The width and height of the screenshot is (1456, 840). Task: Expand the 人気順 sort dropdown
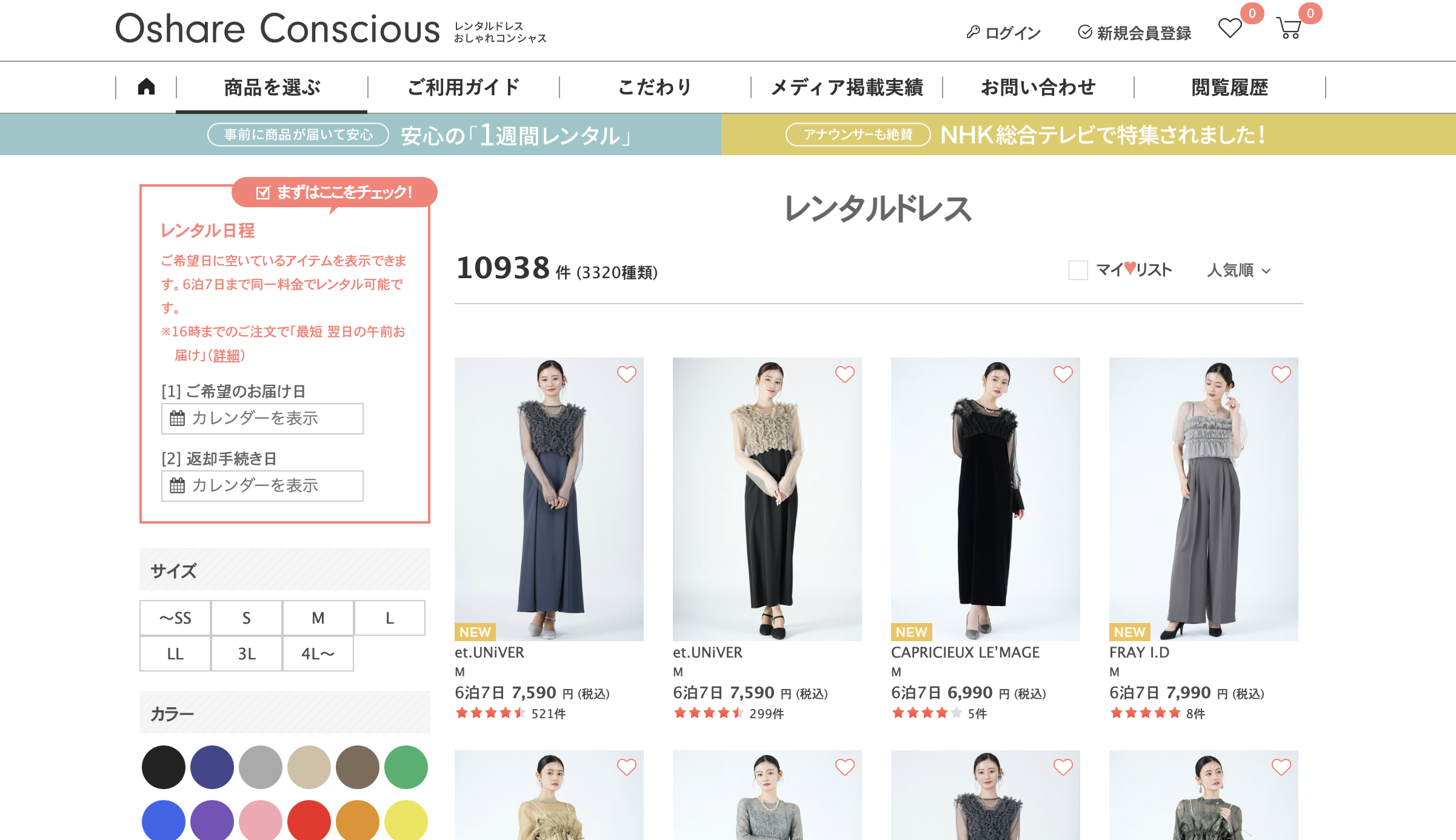click(1238, 270)
